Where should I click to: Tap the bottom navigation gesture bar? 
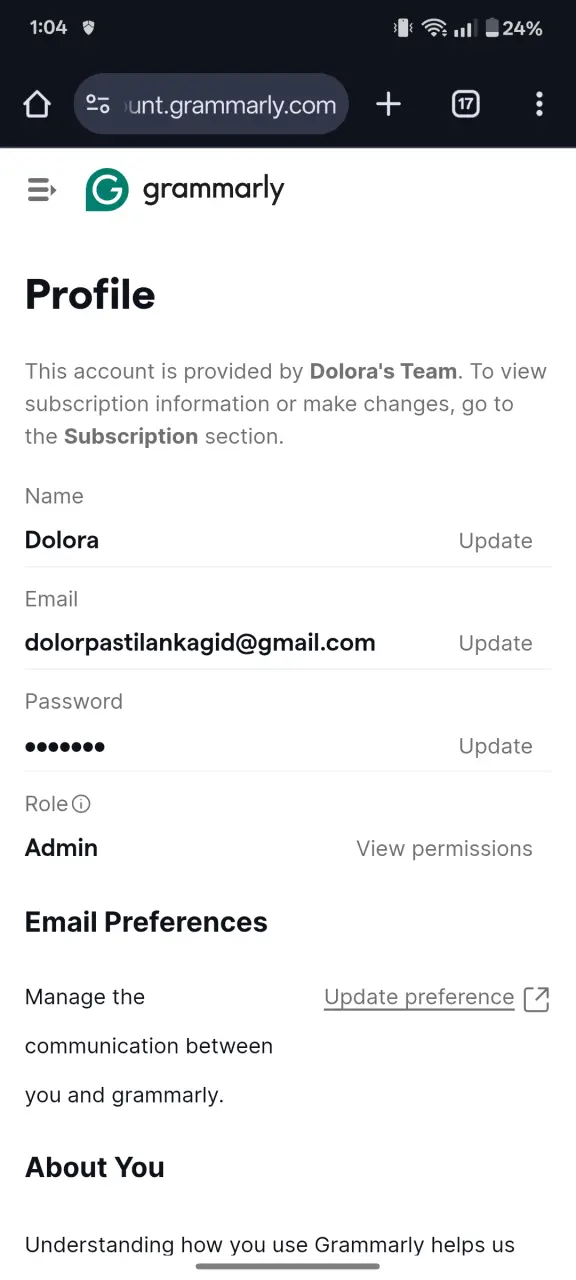coord(288,1266)
